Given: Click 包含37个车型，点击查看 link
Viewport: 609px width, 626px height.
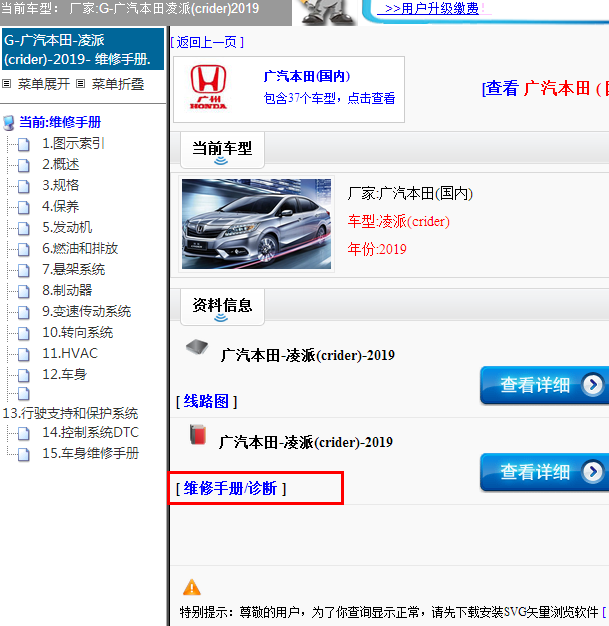Looking at the screenshot, I should [329, 98].
